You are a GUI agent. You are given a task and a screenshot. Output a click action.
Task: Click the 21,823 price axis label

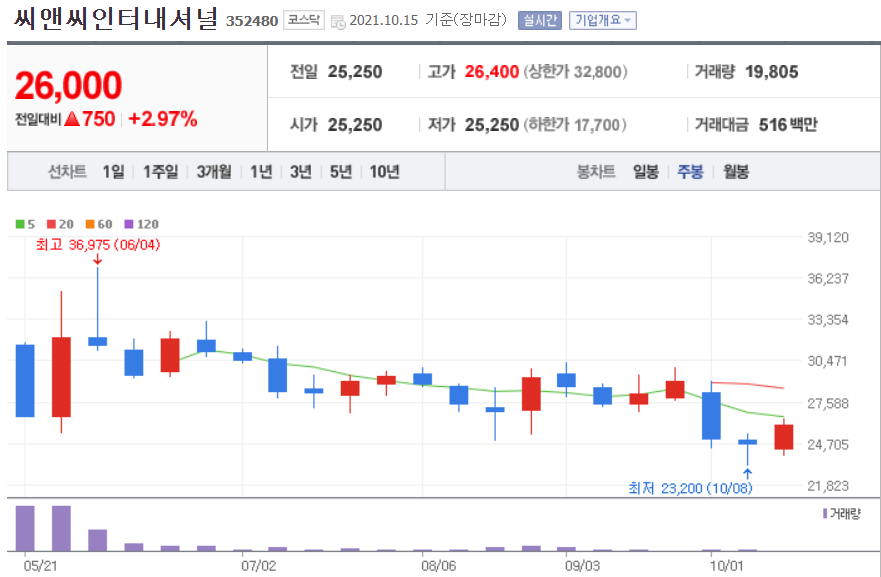[828, 485]
